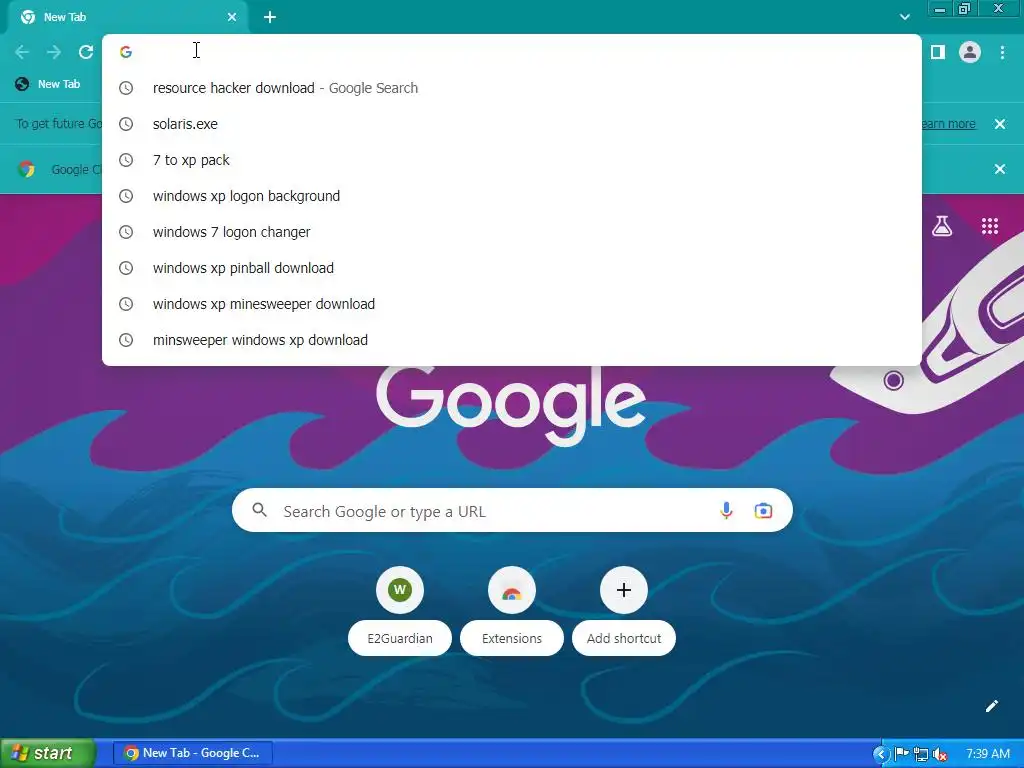Image resolution: width=1024 pixels, height=768 pixels.
Task: Click the Add shortcut label
Action: (x=624, y=638)
